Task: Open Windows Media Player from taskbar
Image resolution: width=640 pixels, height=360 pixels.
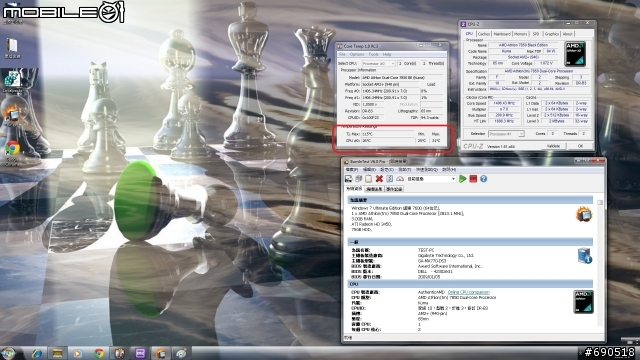Action: click(78, 353)
